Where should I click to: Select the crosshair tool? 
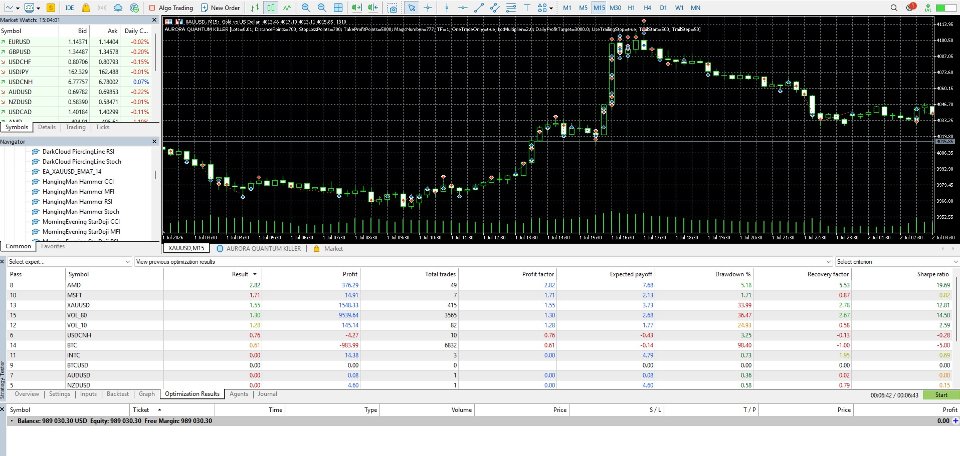(428, 8)
